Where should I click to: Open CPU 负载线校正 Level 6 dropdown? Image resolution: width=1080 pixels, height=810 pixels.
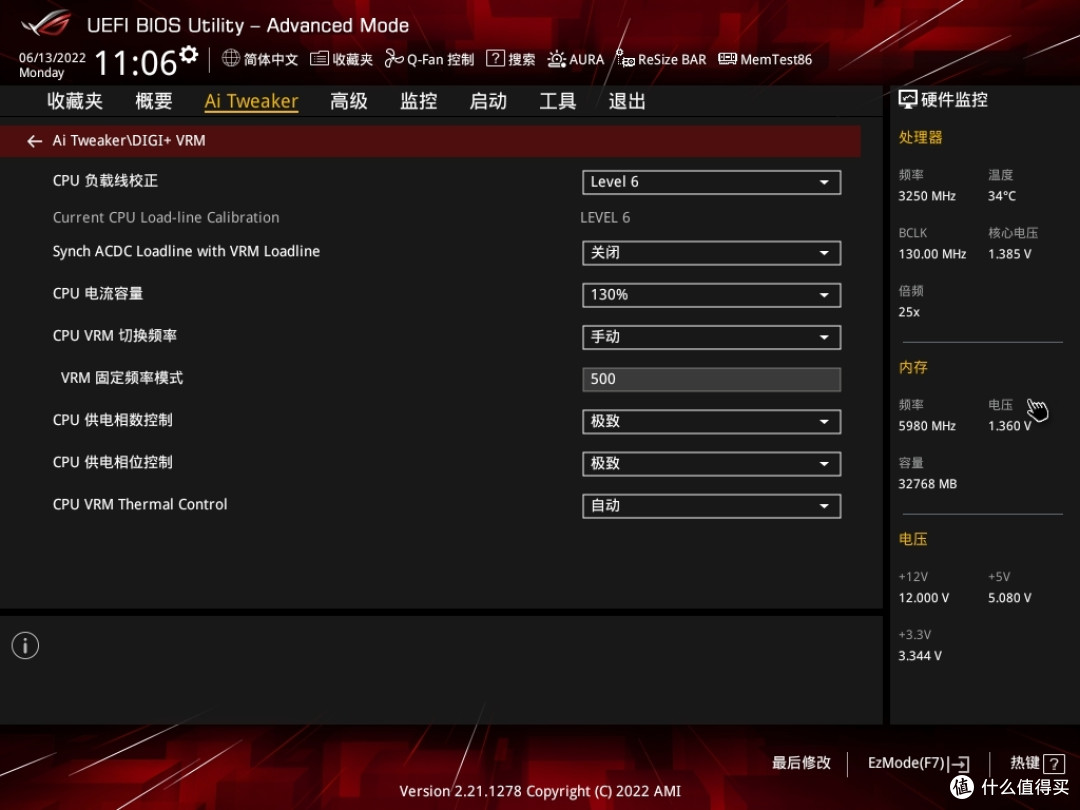[712, 183]
